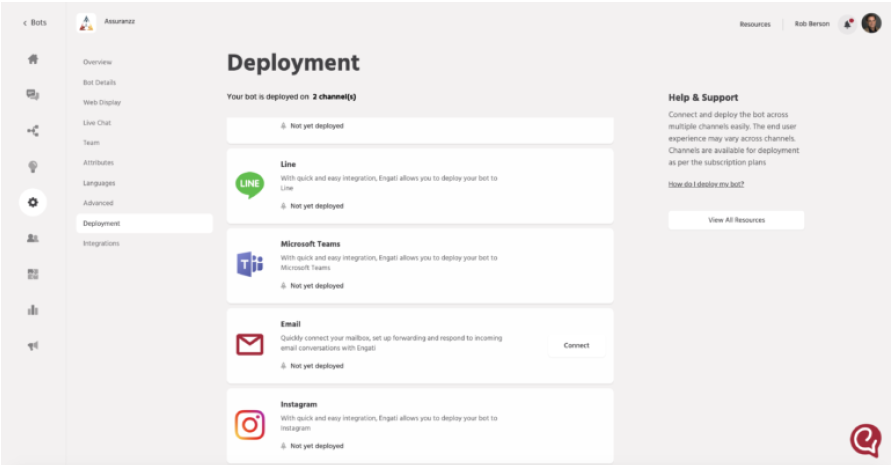Select the gear settings sidebar icon
This screenshot has width=892, height=465.
[x=33, y=203]
